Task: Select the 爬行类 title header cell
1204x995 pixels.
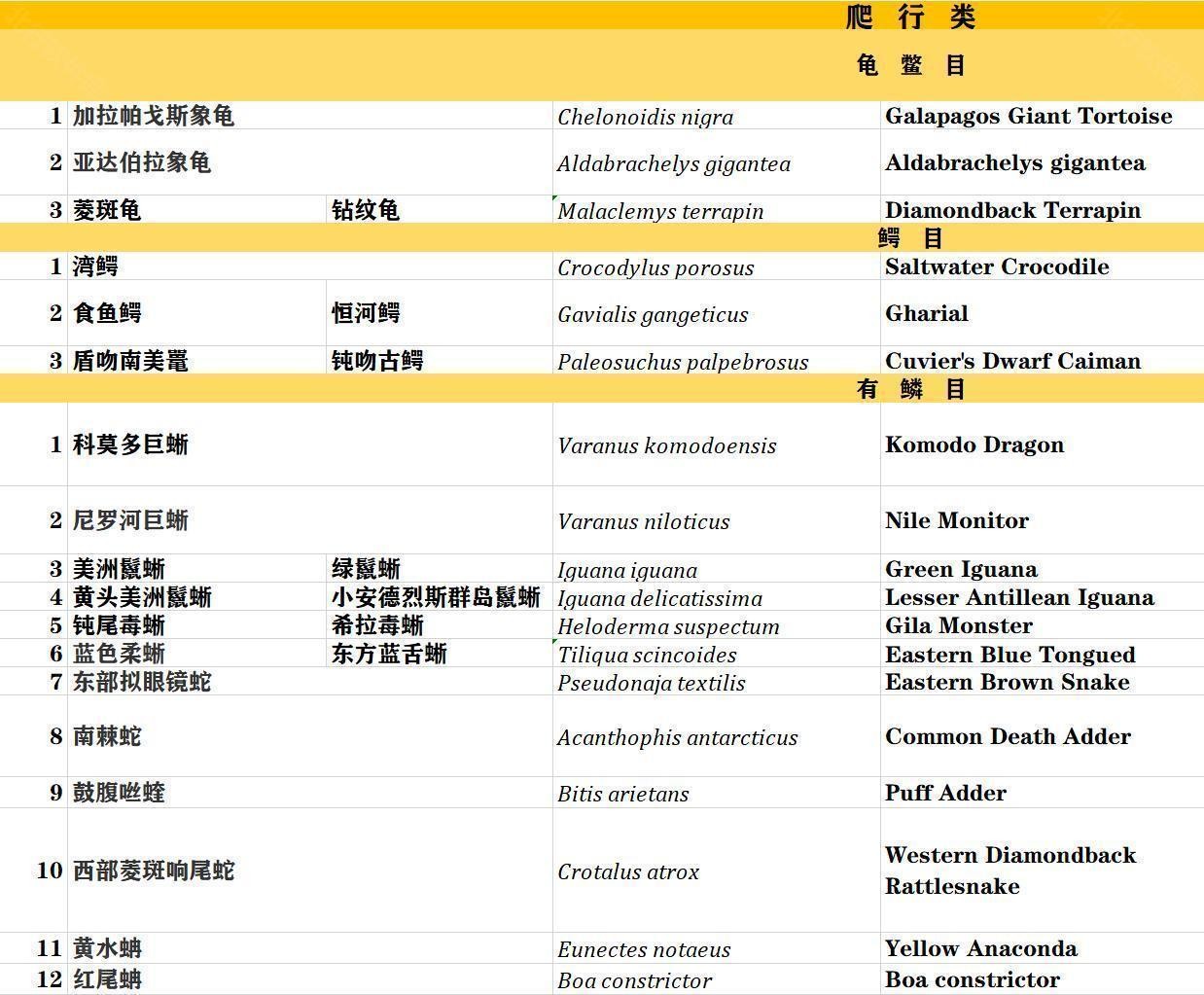Action: pos(910,16)
